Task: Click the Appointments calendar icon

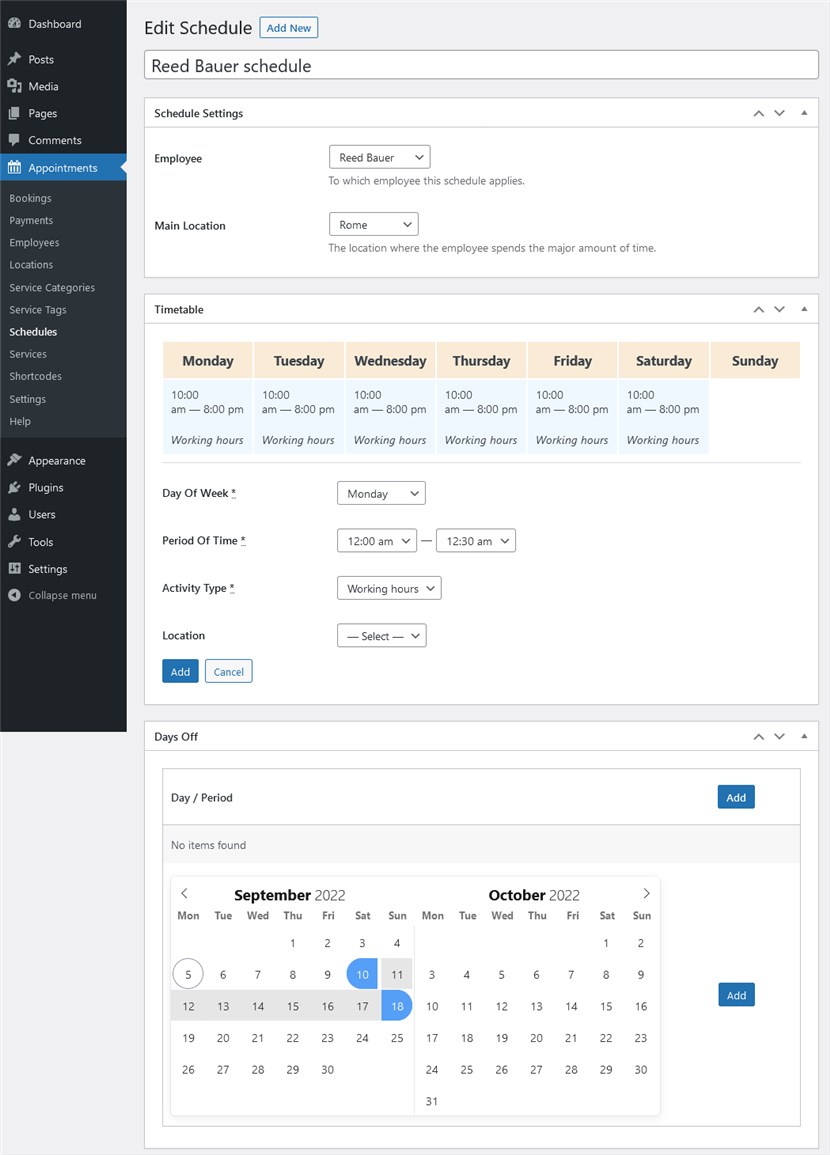Action: (14, 167)
